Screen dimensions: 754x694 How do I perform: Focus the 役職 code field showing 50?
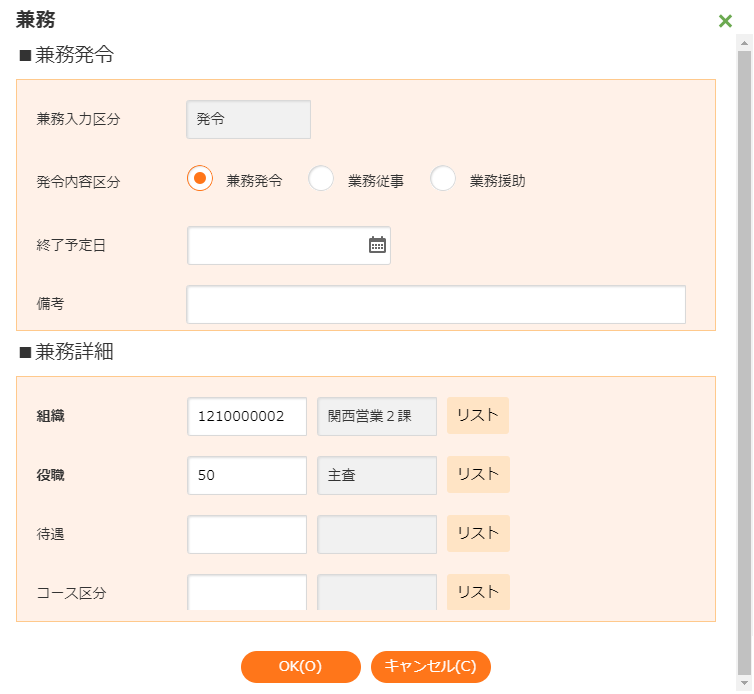pyautogui.click(x=247, y=476)
